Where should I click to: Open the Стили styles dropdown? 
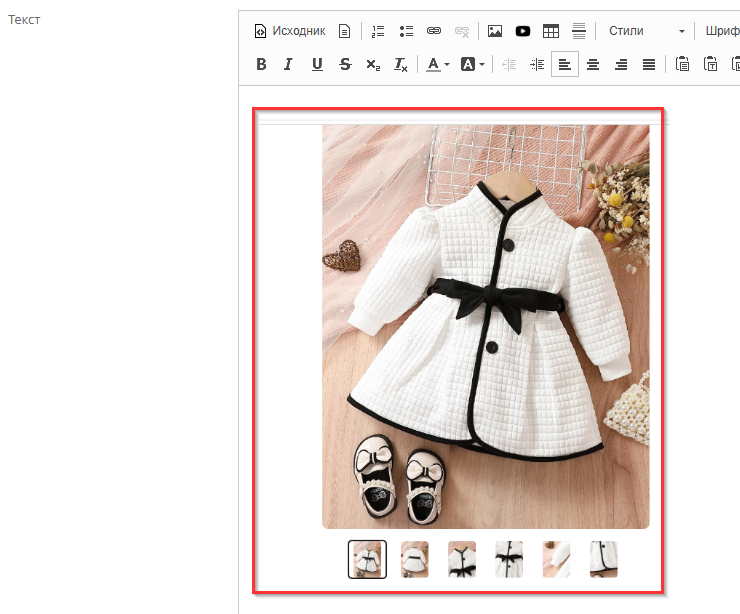pos(646,31)
